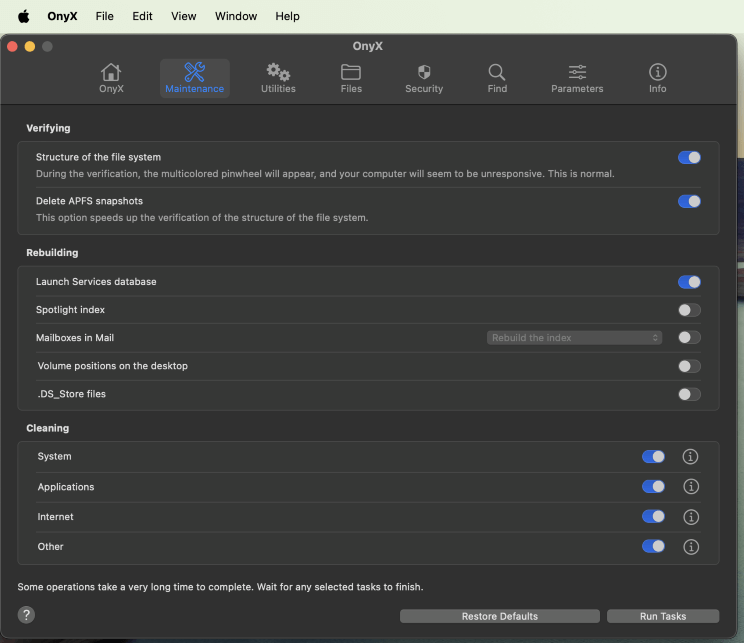The width and height of the screenshot is (744, 643).
Task: Click the Verifying section heading
Action: click(x=48, y=128)
